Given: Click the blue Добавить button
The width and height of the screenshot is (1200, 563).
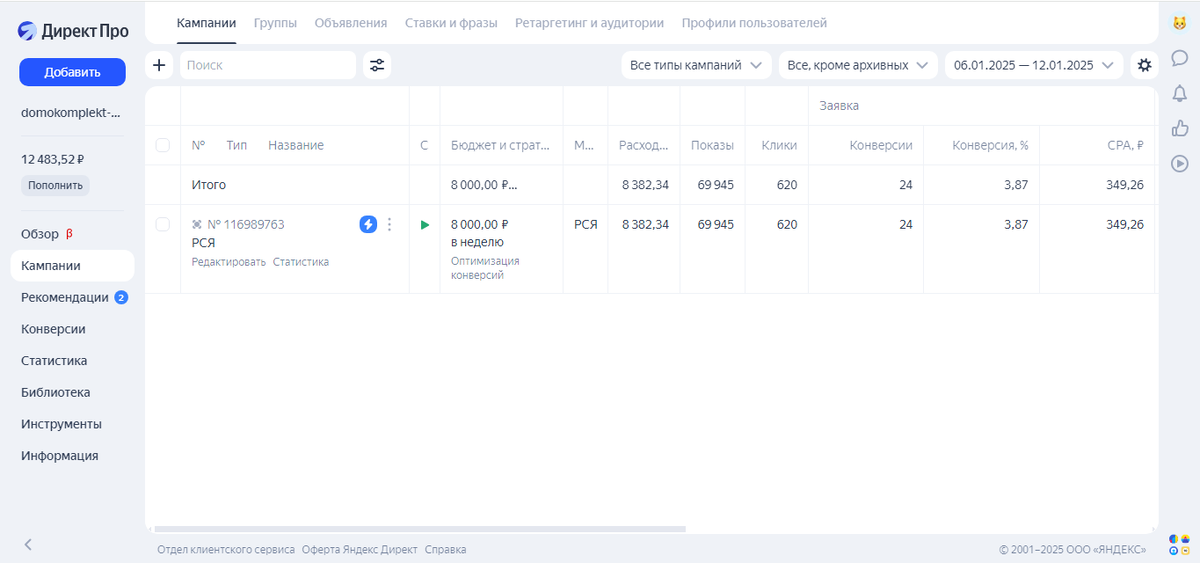Looking at the screenshot, I should click(72, 72).
